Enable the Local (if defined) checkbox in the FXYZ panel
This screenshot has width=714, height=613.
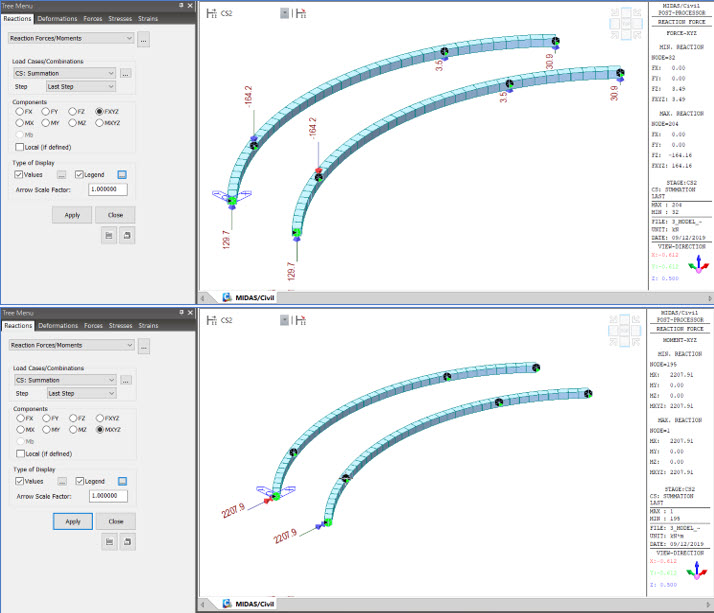click(19, 146)
